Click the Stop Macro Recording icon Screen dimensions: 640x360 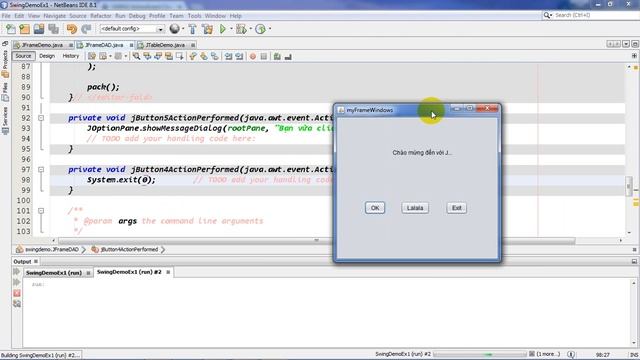264,56
